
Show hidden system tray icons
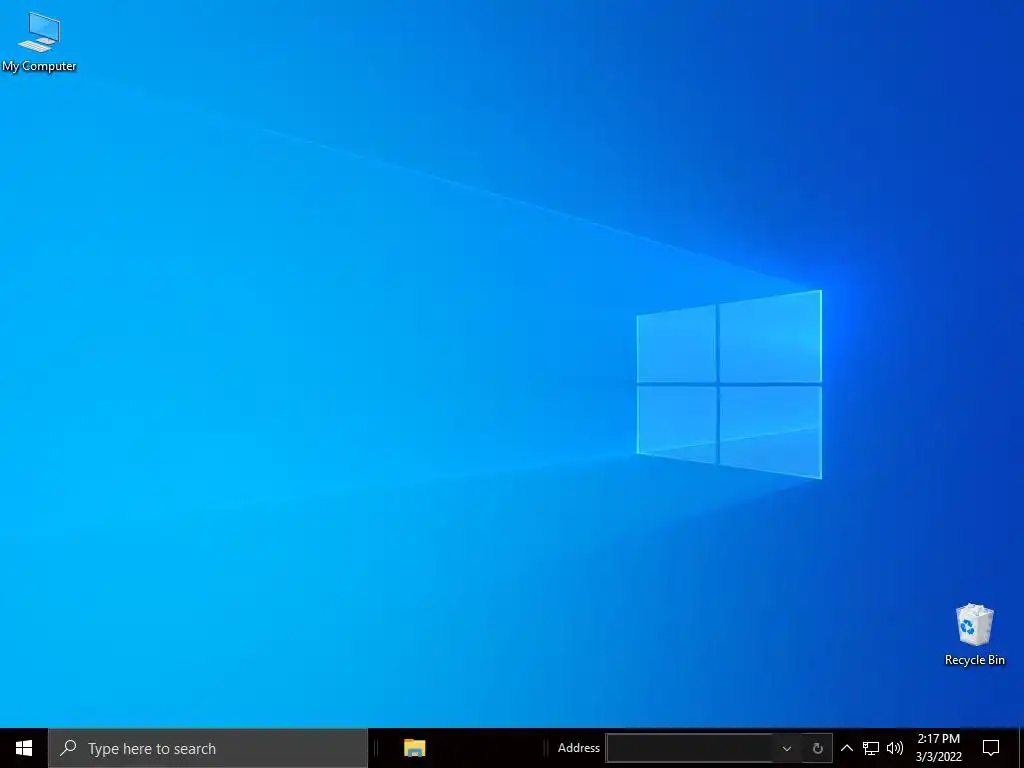coord(846,748)
